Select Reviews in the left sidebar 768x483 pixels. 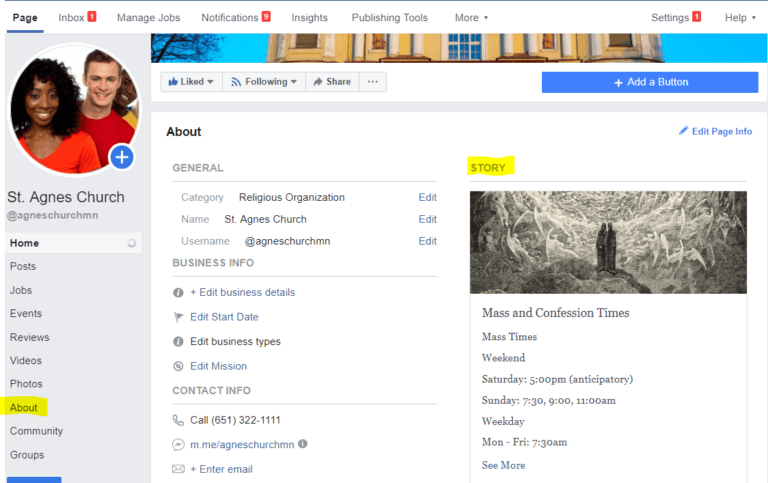29,337
